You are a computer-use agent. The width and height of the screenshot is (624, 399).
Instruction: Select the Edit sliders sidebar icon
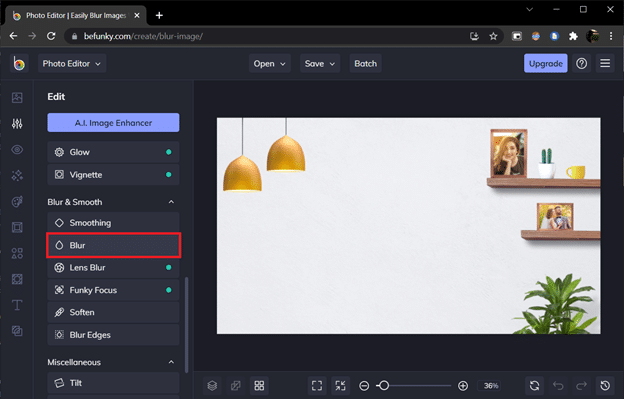(x=17, y=124)
